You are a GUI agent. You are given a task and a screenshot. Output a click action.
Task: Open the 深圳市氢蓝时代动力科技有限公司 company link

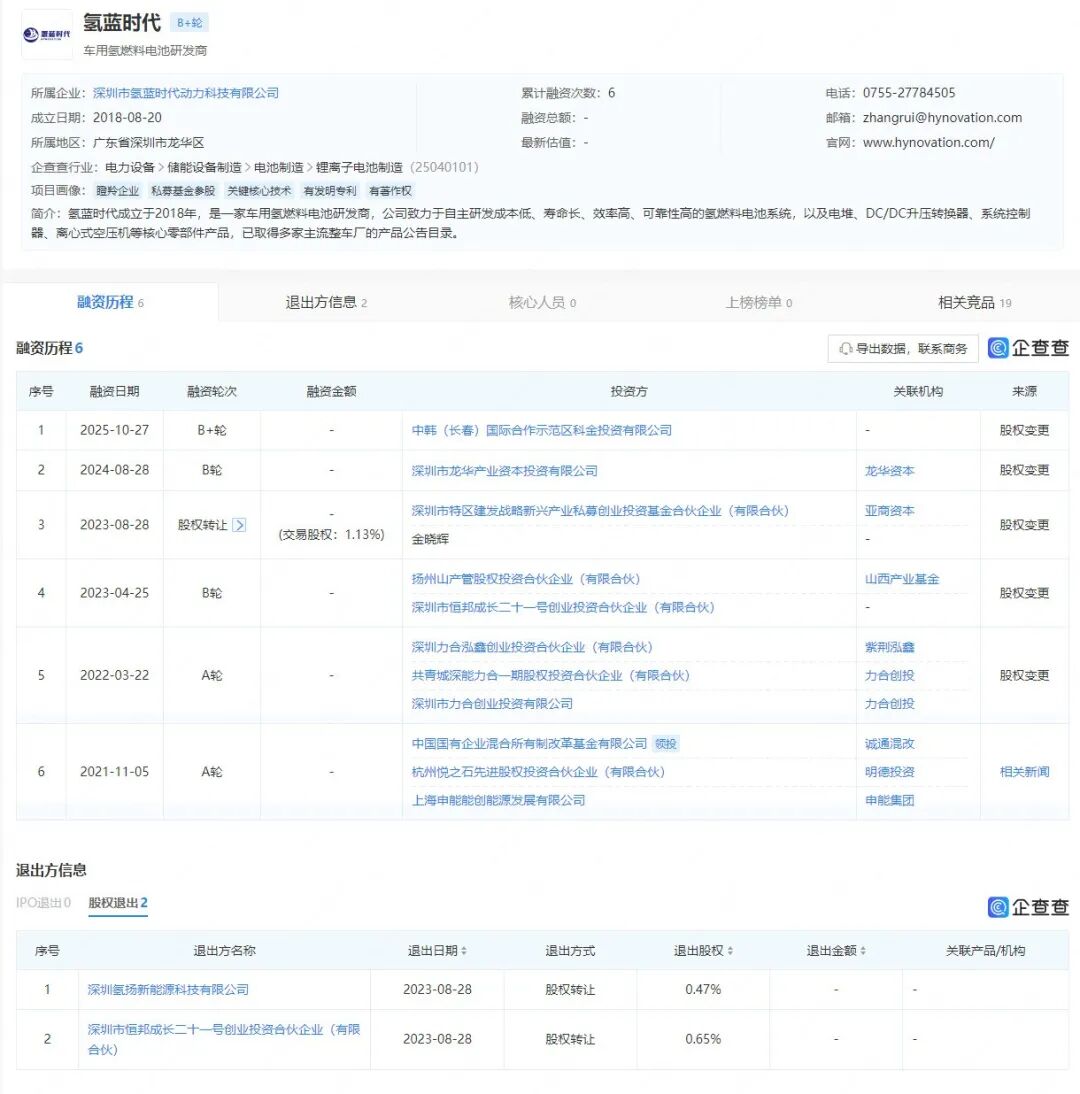tap(185, 93)
